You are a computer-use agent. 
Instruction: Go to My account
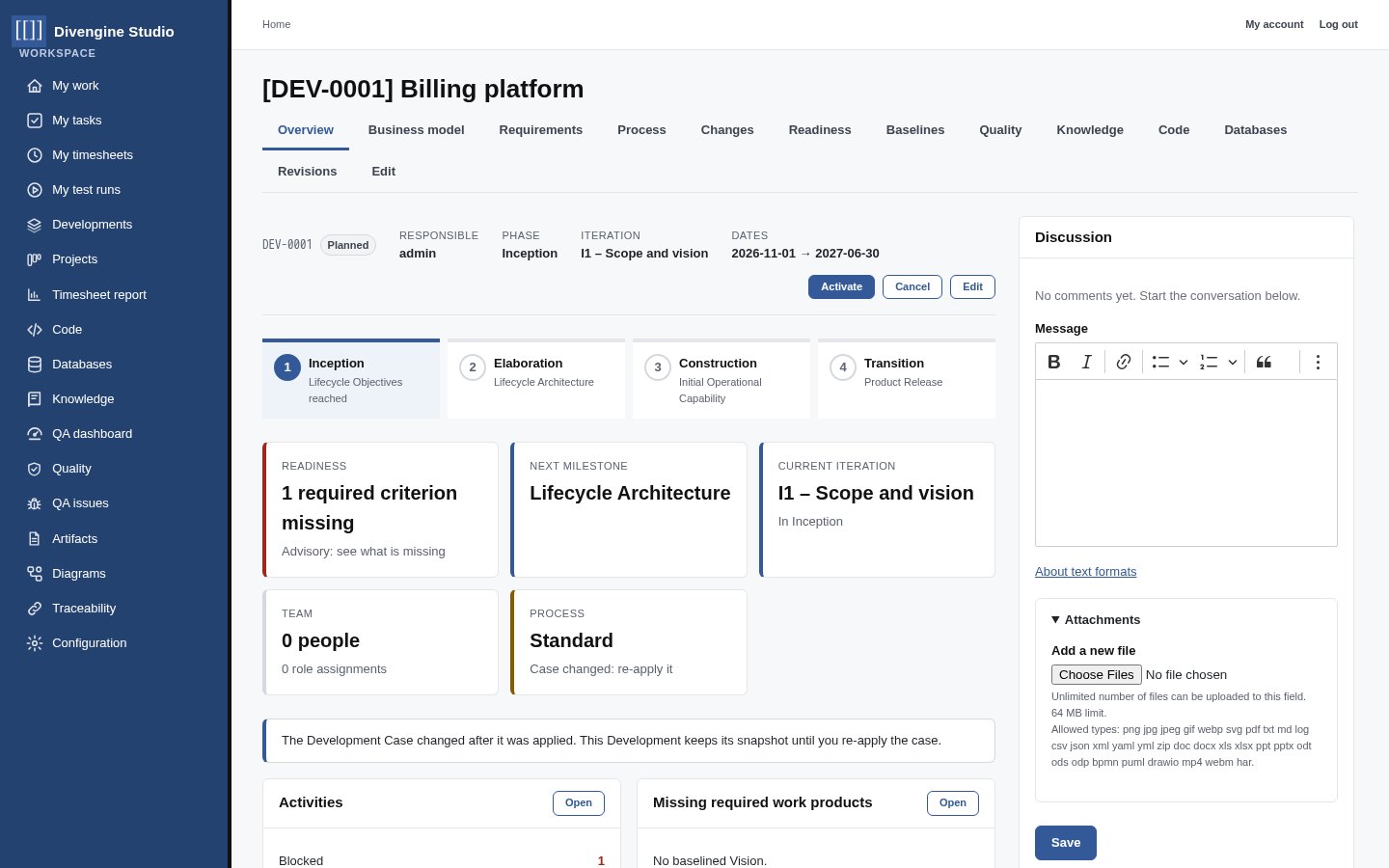tap(1274, 24)
